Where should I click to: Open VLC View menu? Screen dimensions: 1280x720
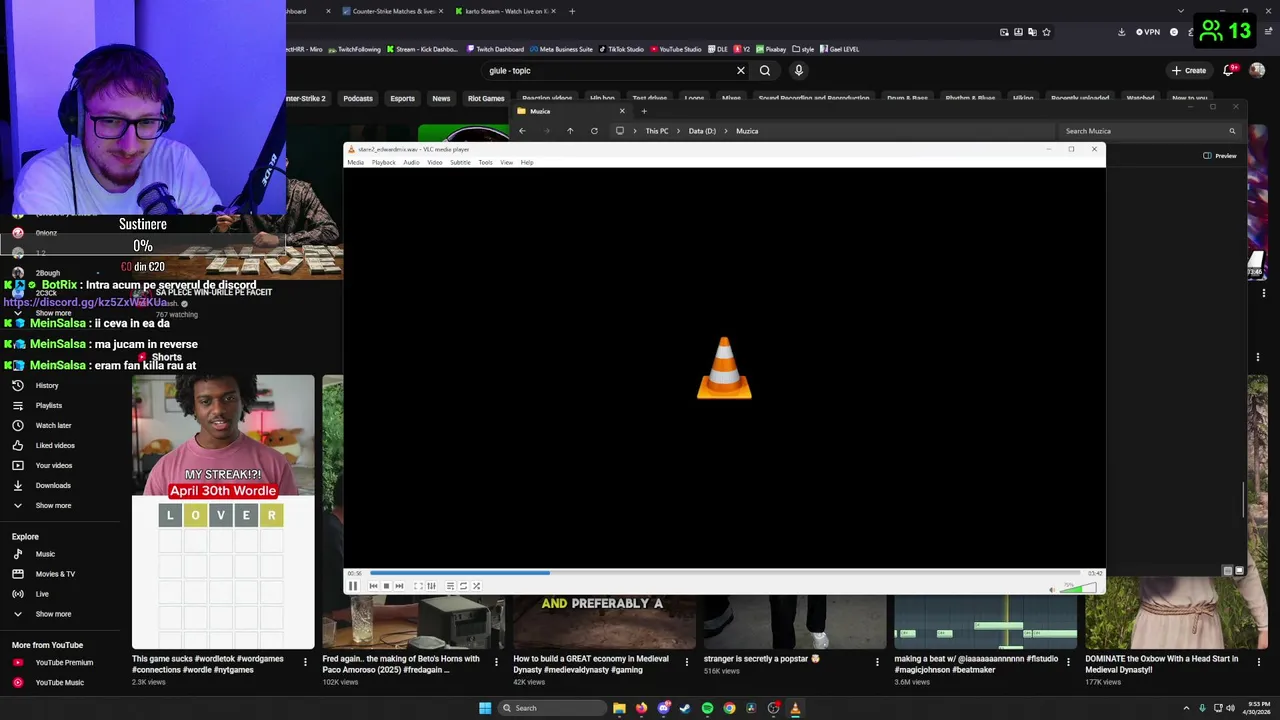(507, 162)
